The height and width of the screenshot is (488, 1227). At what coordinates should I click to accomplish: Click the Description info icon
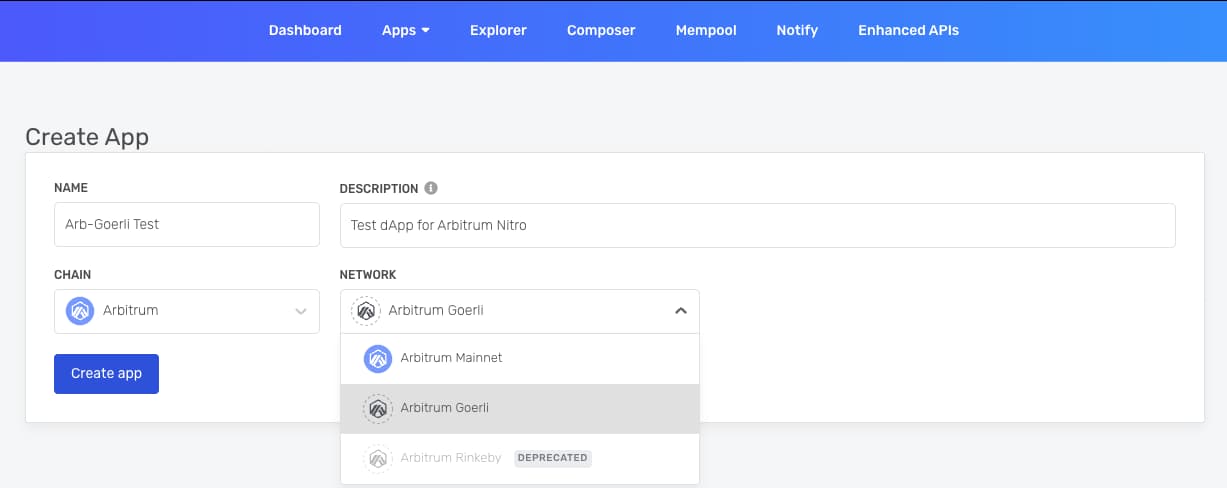point(431,188)
